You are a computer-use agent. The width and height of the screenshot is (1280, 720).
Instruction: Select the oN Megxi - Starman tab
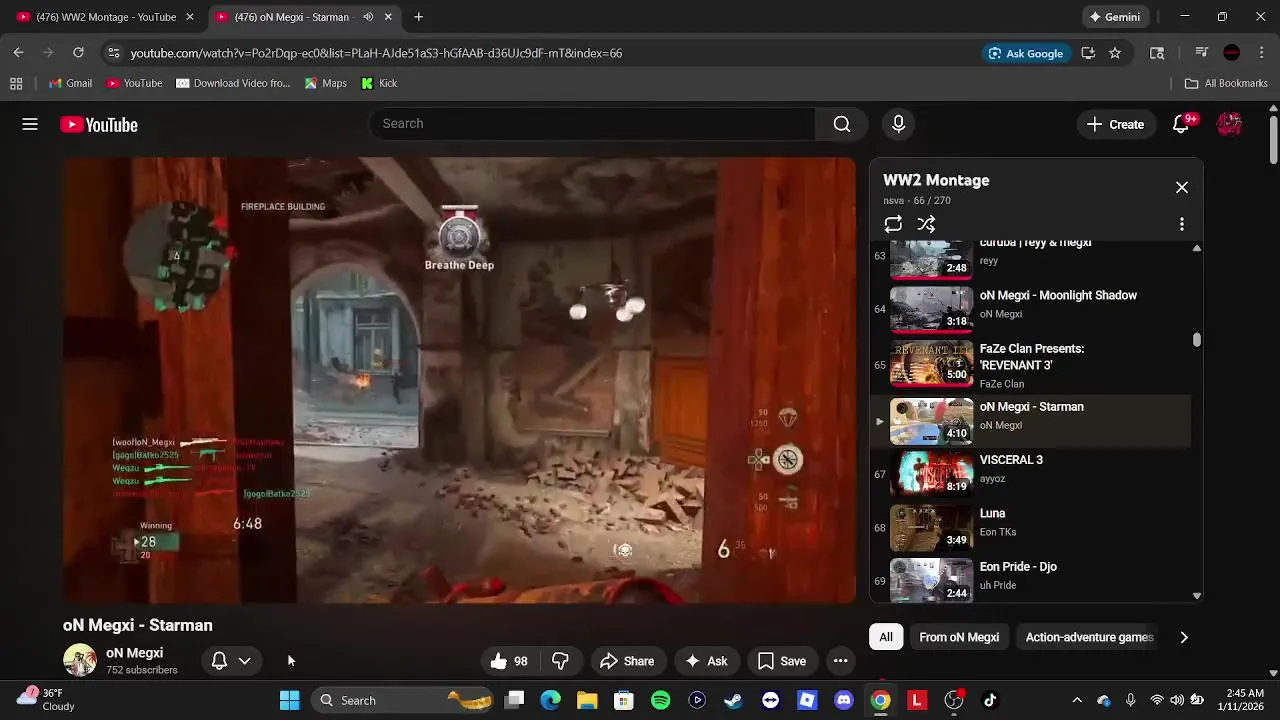tap(292, 17)
